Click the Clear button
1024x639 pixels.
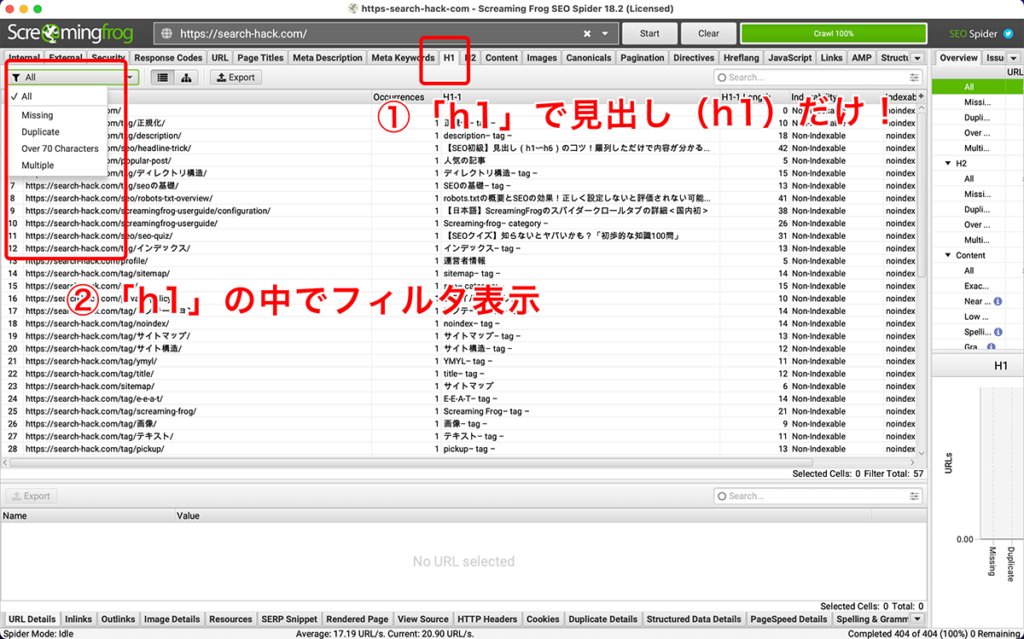pos(709,33)
